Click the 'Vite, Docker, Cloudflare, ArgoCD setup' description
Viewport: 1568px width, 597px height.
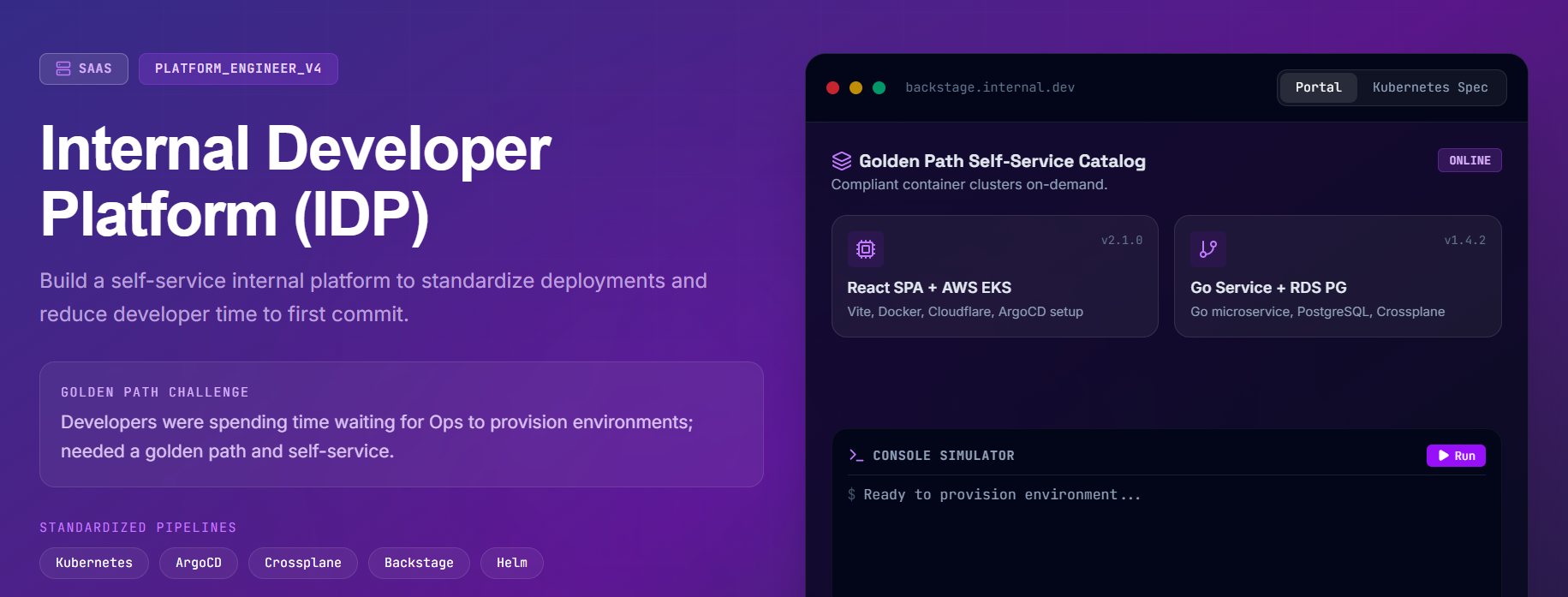[965, 312]
